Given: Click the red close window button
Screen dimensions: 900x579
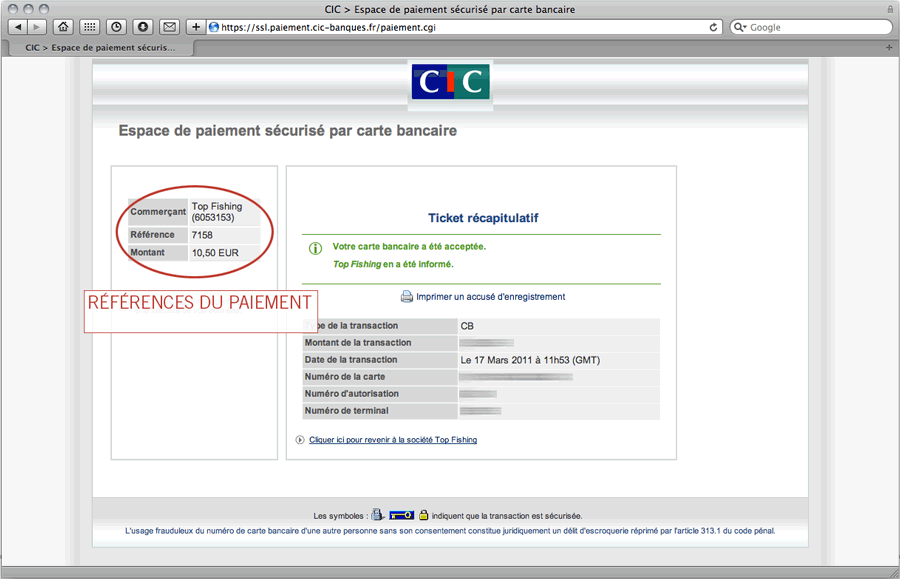Looking at the screenshot, I should point(13,9).
